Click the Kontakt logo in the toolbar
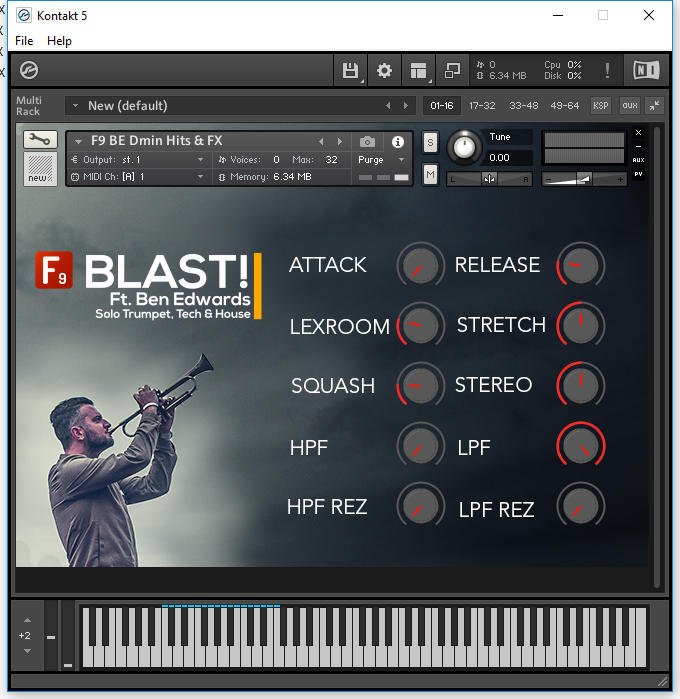This screenshot has height=699, width=680. pyautogui.click(x=29, y=70)
